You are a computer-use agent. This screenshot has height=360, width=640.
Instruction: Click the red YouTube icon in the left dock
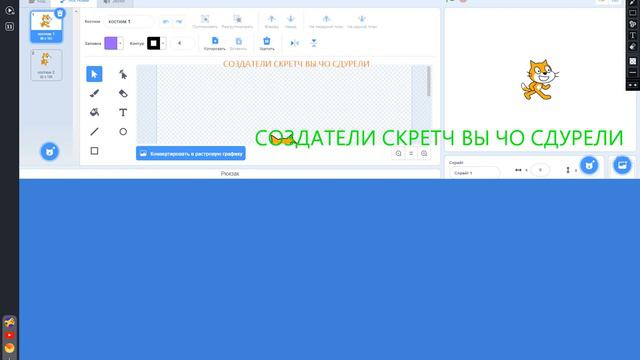(9, 335)
